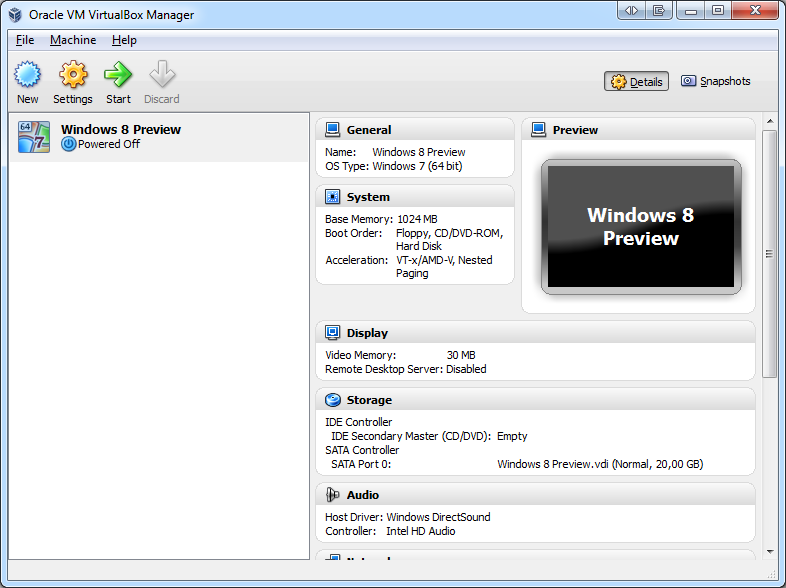Click the Preview section header

(575, 130)
